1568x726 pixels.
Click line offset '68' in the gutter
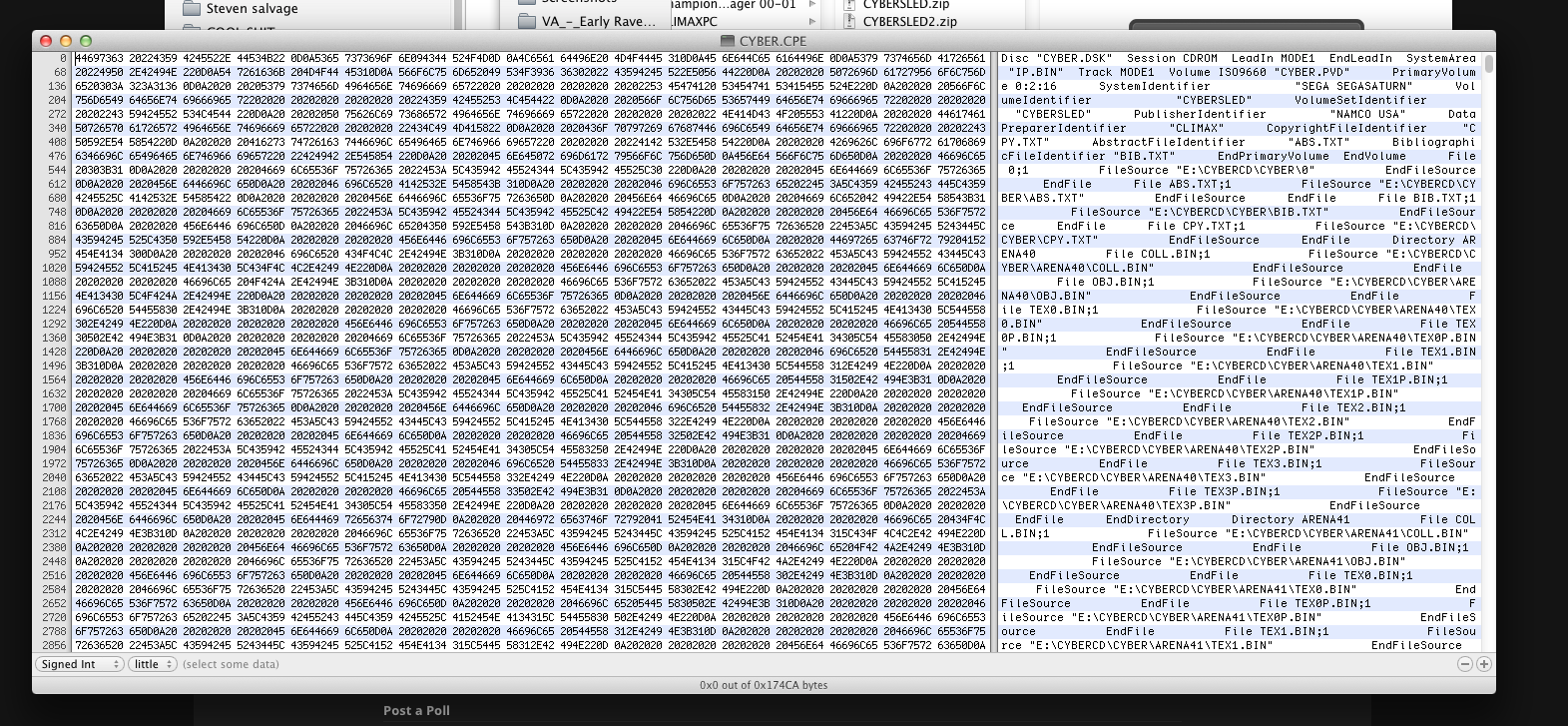coord(61,73)
